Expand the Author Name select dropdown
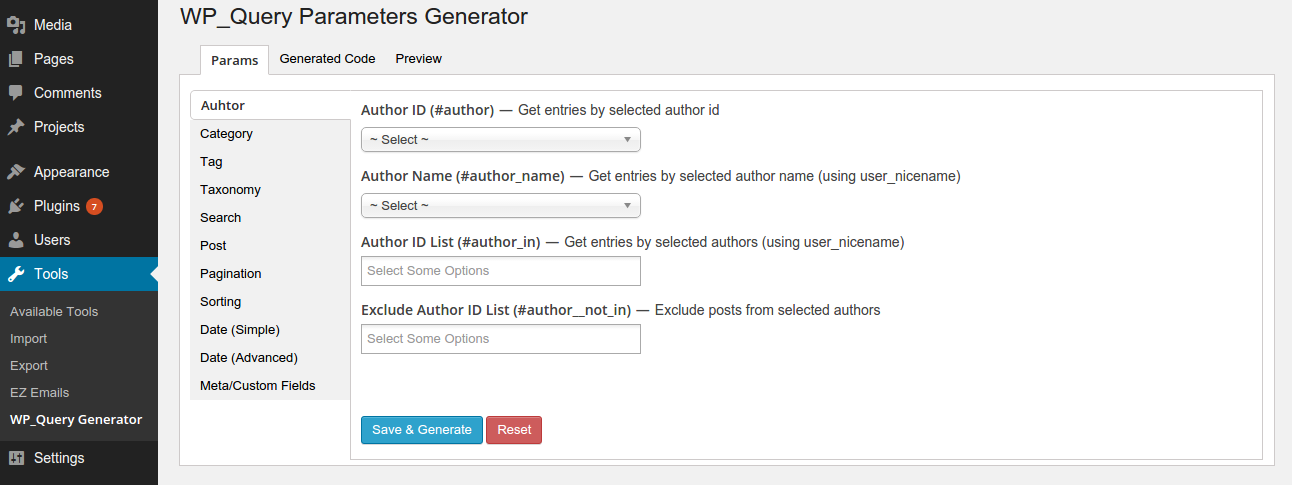Screen dimensions: 1292x485 [500, 206]
